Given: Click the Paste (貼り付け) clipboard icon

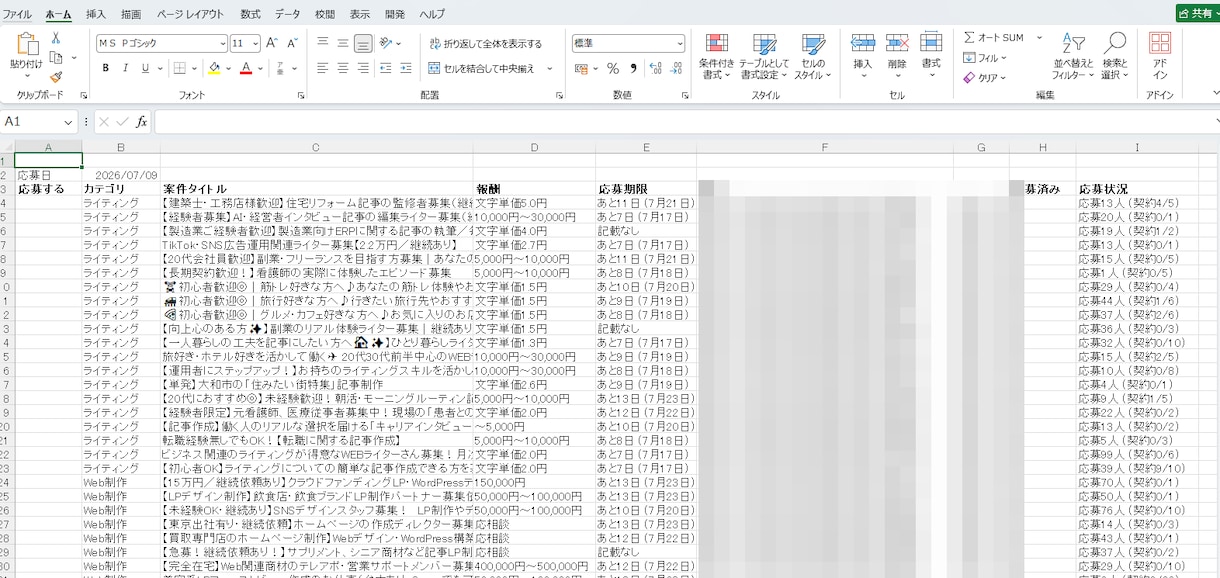Looking at the screenshot, I should coord(26,46).
